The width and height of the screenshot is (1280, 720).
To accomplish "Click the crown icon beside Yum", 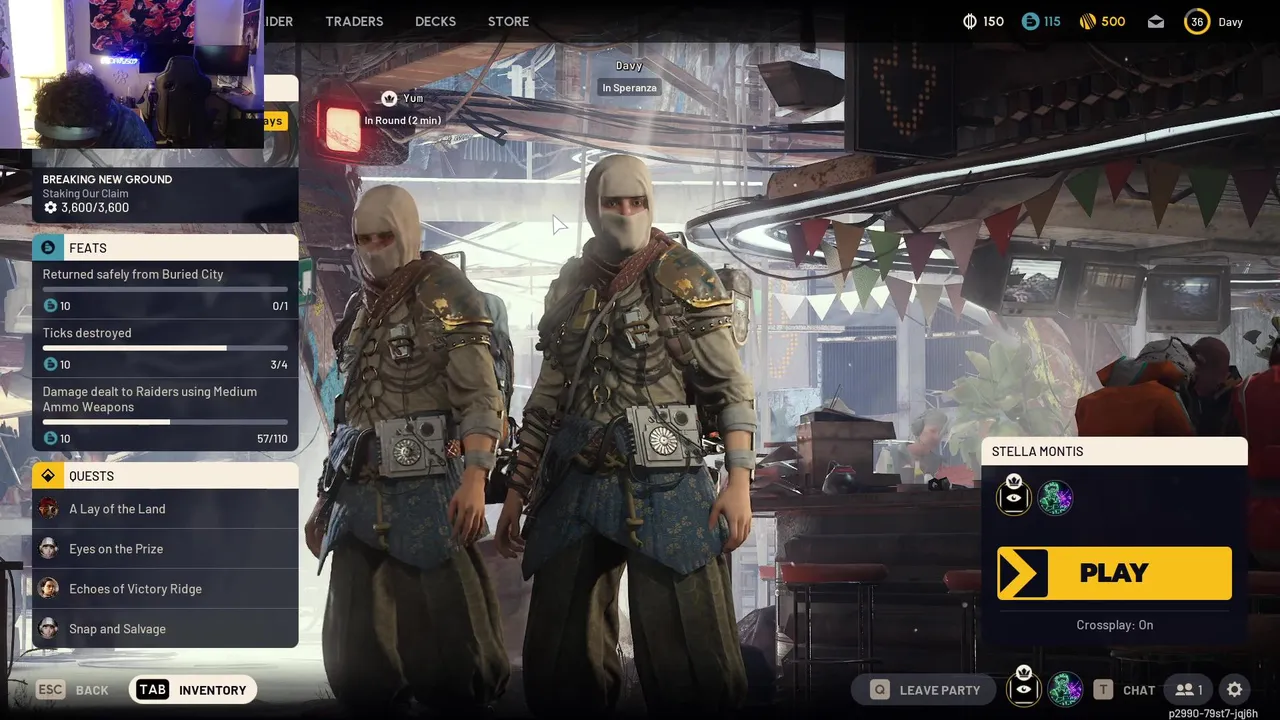I will point(389,98).
